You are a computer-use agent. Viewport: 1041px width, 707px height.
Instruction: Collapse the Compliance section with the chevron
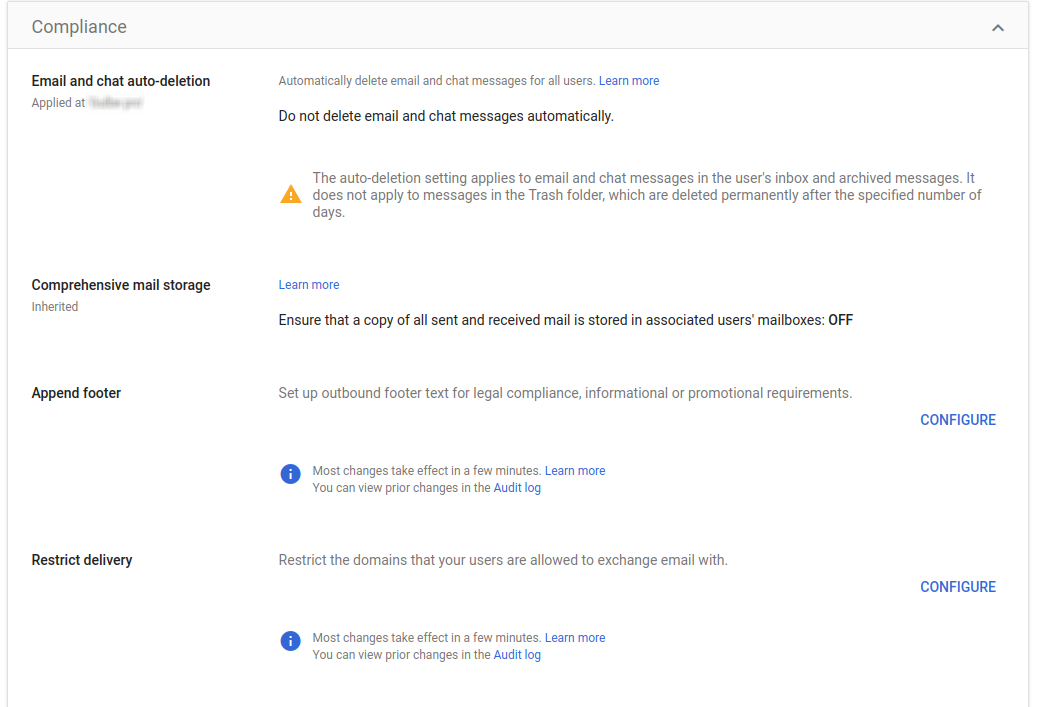[997, 27]
